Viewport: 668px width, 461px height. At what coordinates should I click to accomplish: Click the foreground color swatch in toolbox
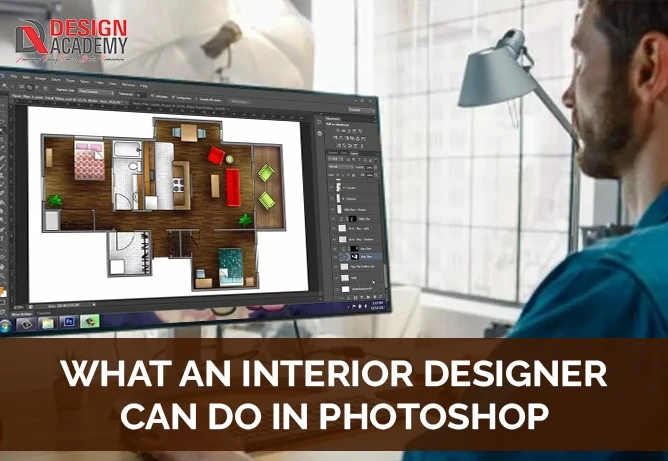point(3,291)
